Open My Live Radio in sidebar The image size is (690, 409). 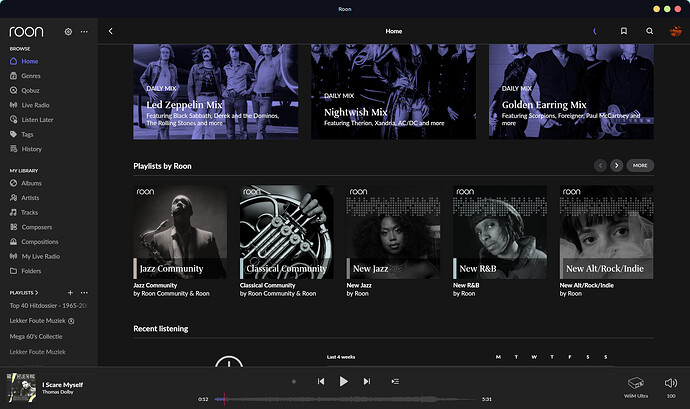click(40, 256)
